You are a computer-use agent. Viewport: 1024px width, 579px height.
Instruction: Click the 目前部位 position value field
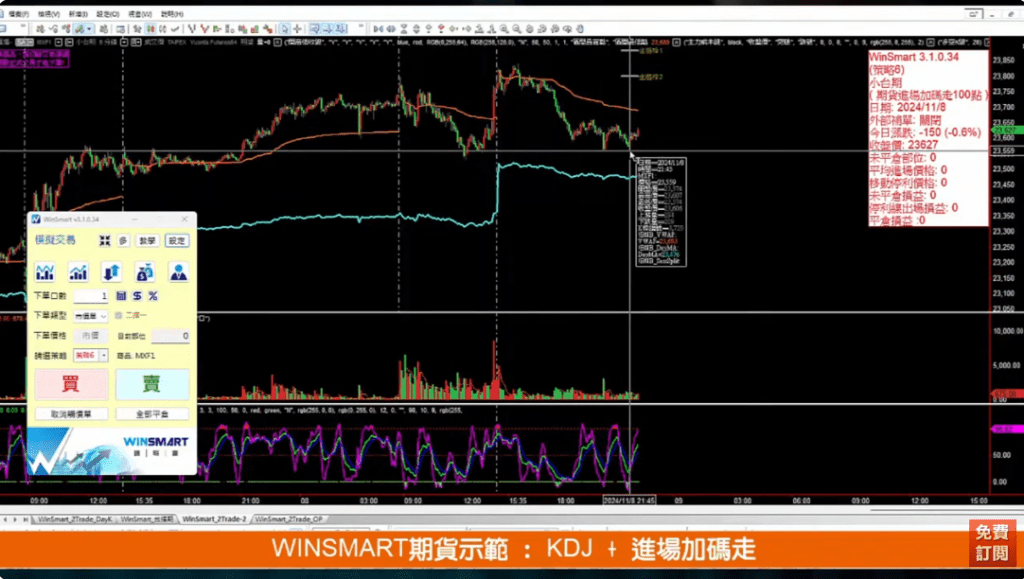tap(170, 336)
